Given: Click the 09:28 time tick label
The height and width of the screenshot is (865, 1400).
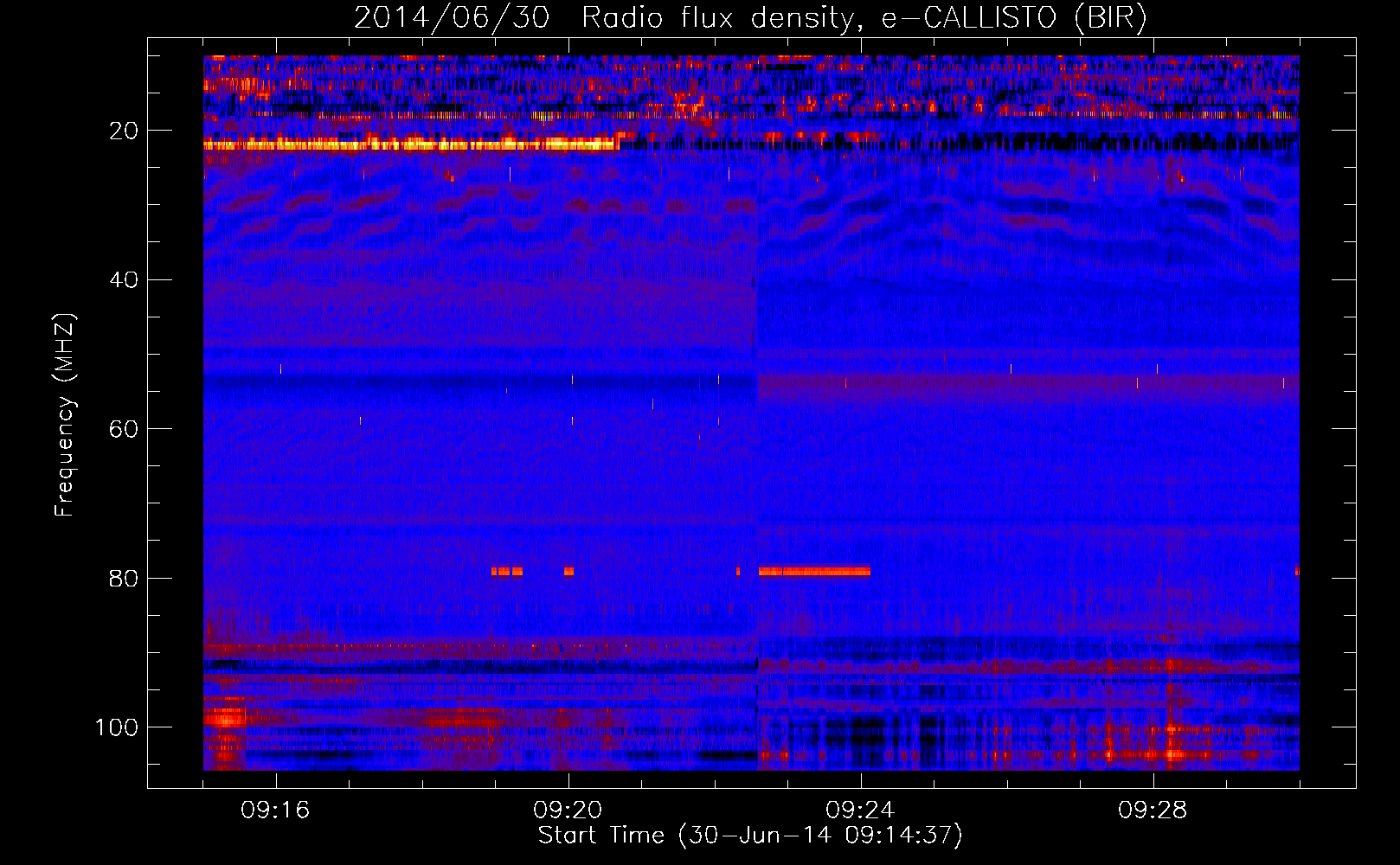Looking at the screenshot, I should tap(1153, 811).
